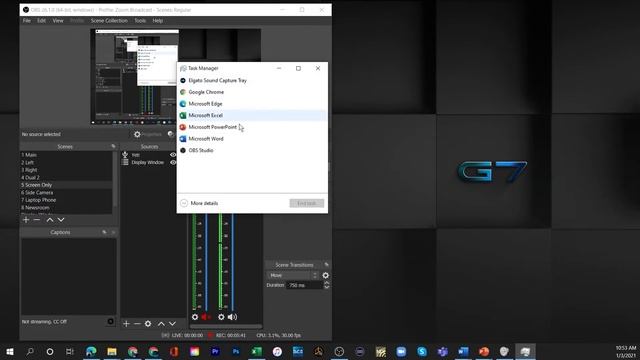The width and height of the screenshot is (640, 360).
Task: Pop out the Scenes dock panel
Action: [113, 146]
